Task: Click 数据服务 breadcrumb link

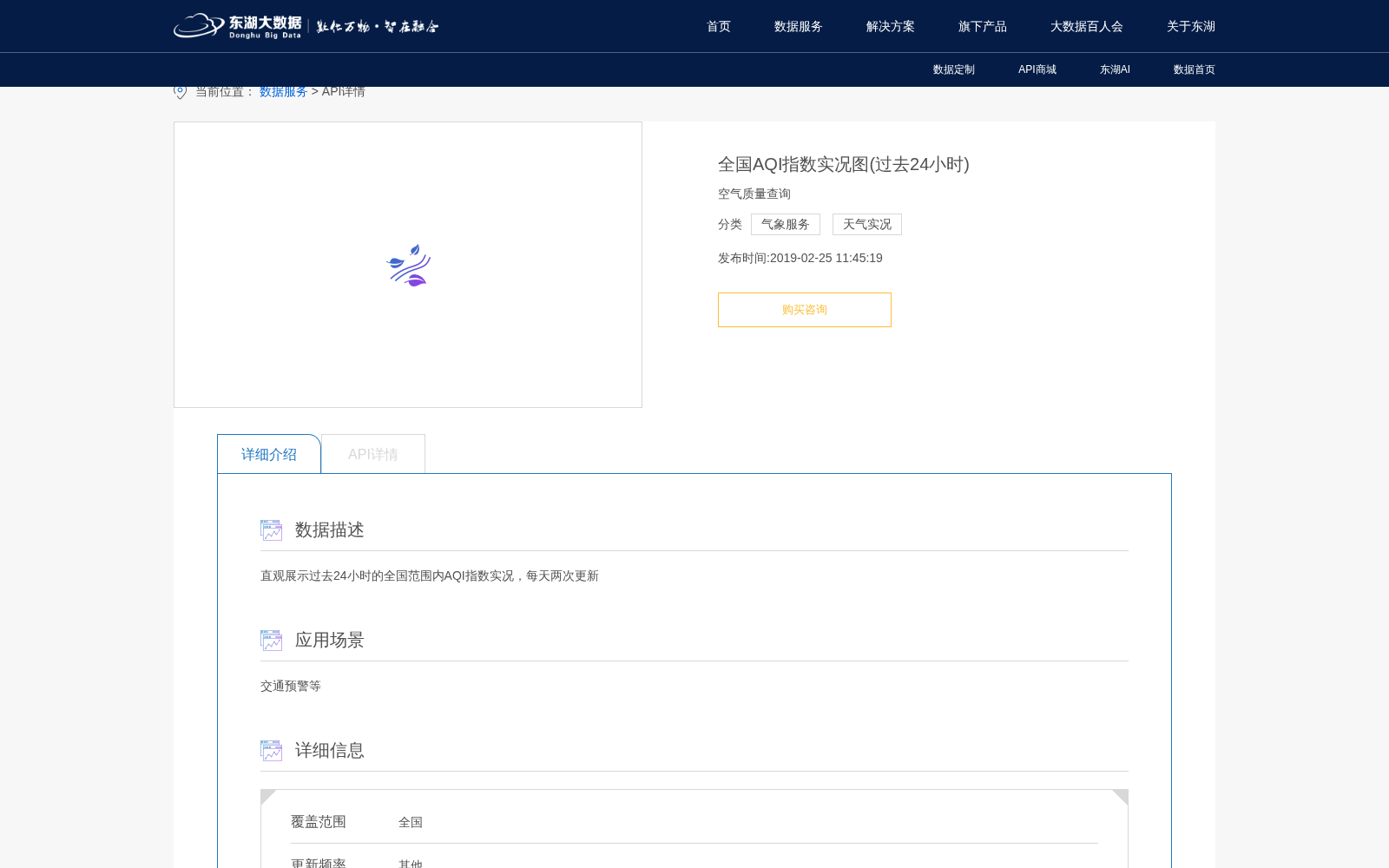Action: pyautogui.click(x=284, y=91)
